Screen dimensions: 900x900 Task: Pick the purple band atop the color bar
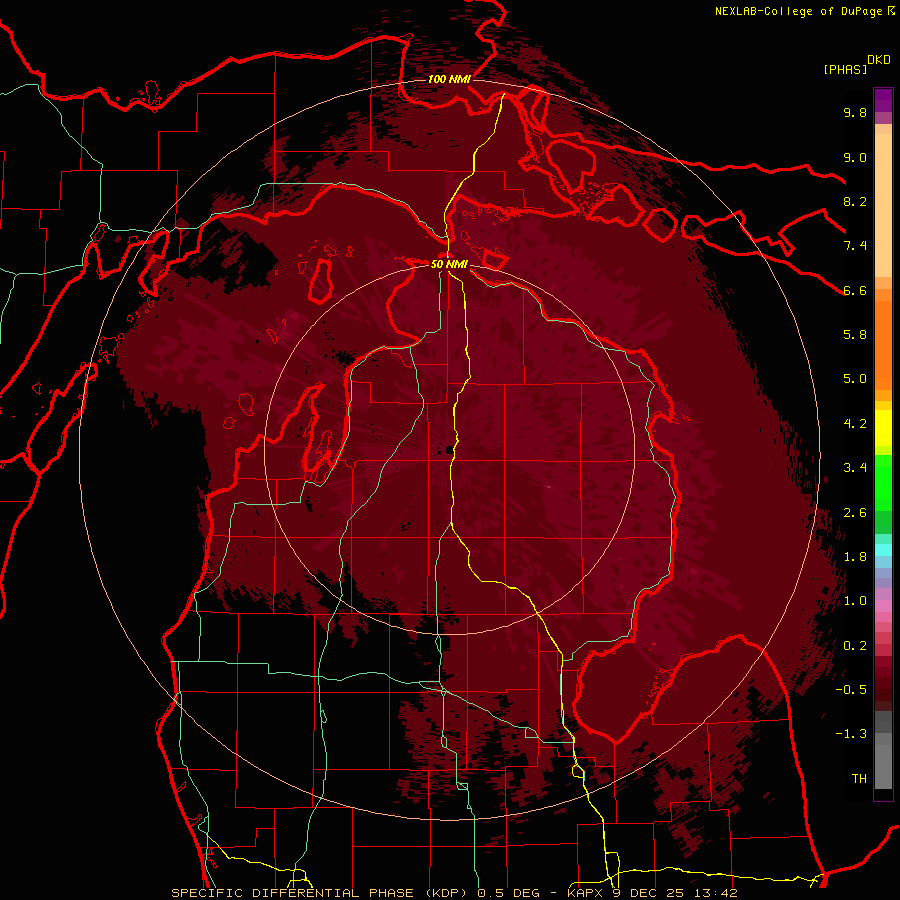(x=883, y=100)
